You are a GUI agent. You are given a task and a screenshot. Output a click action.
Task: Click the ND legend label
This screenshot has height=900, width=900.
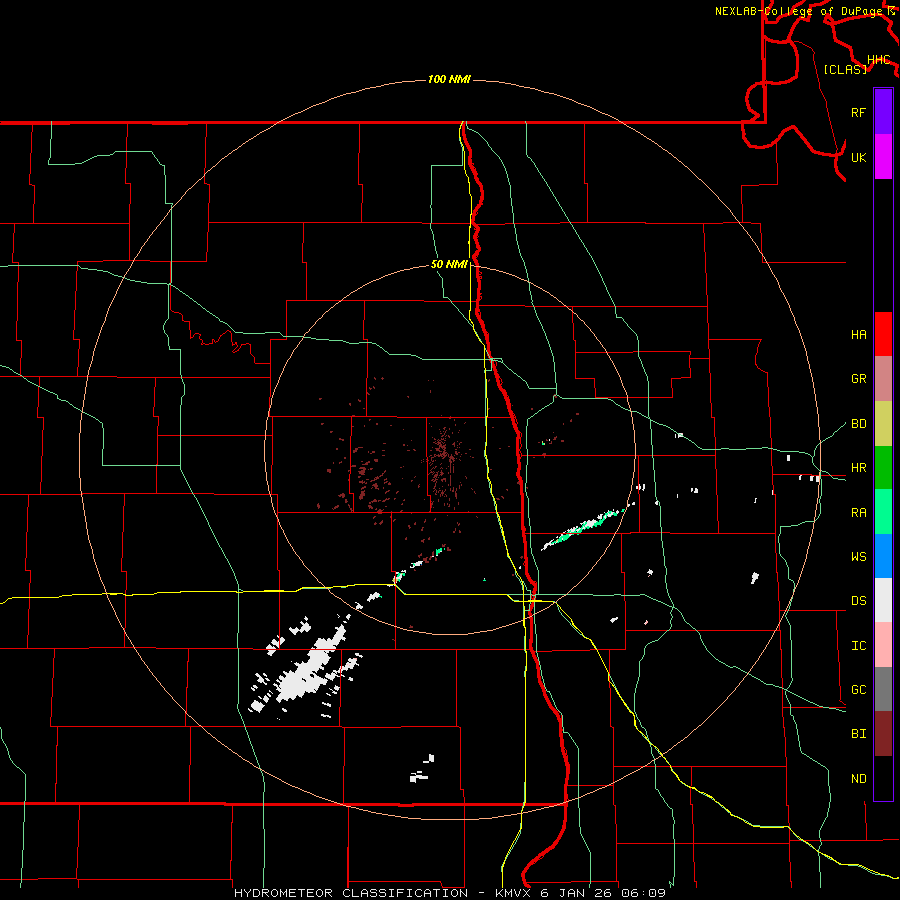click(858, 779)
